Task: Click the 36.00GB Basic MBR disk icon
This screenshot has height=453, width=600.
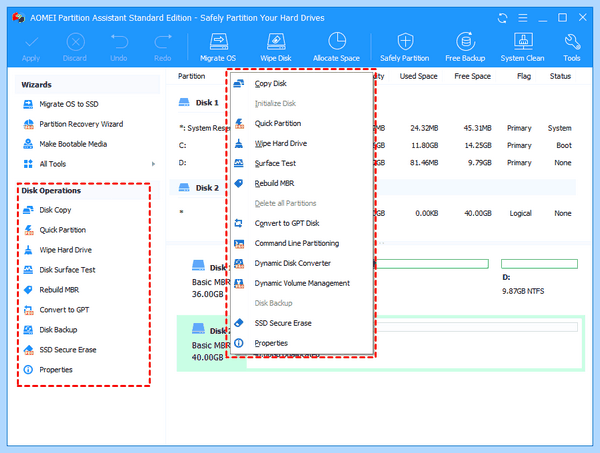Action: pyautogui.click(x=199, y=265)
